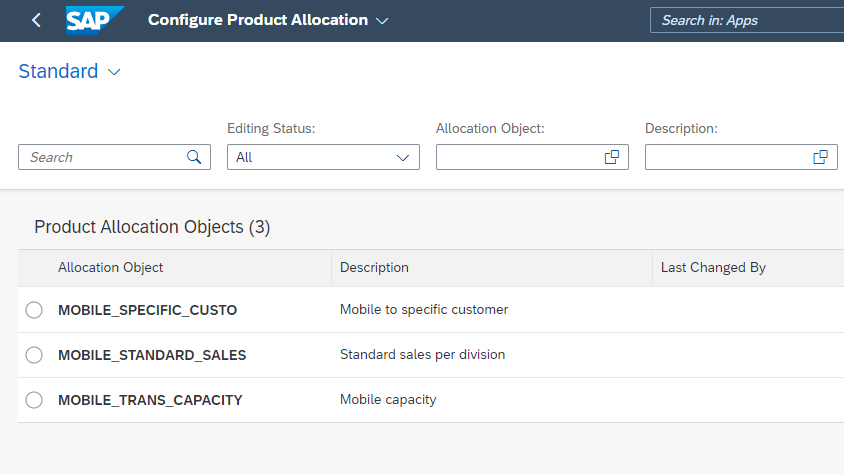The image size is (844, 474).
Task: Select the MOBILE_SPECIFIC_CUSTO radio button
Action: click(x=34, y=310)
